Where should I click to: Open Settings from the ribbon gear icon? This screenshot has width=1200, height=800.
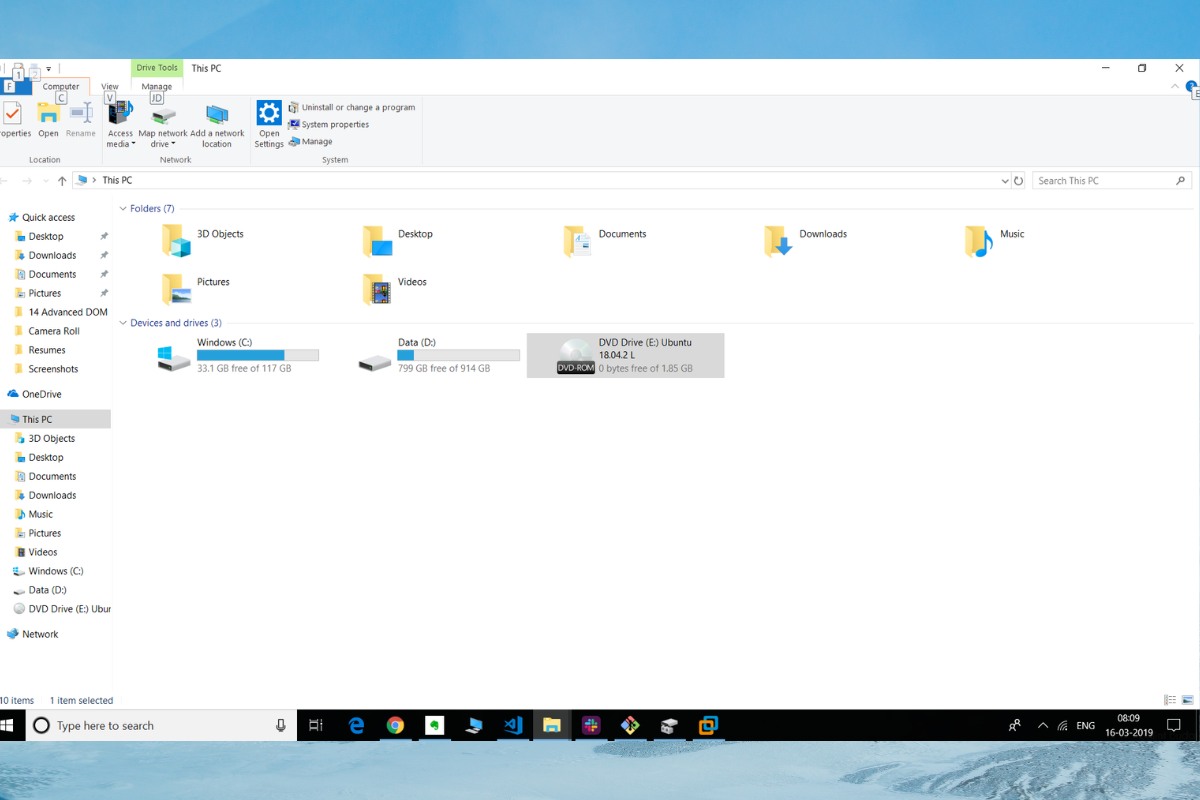point(269,112)
